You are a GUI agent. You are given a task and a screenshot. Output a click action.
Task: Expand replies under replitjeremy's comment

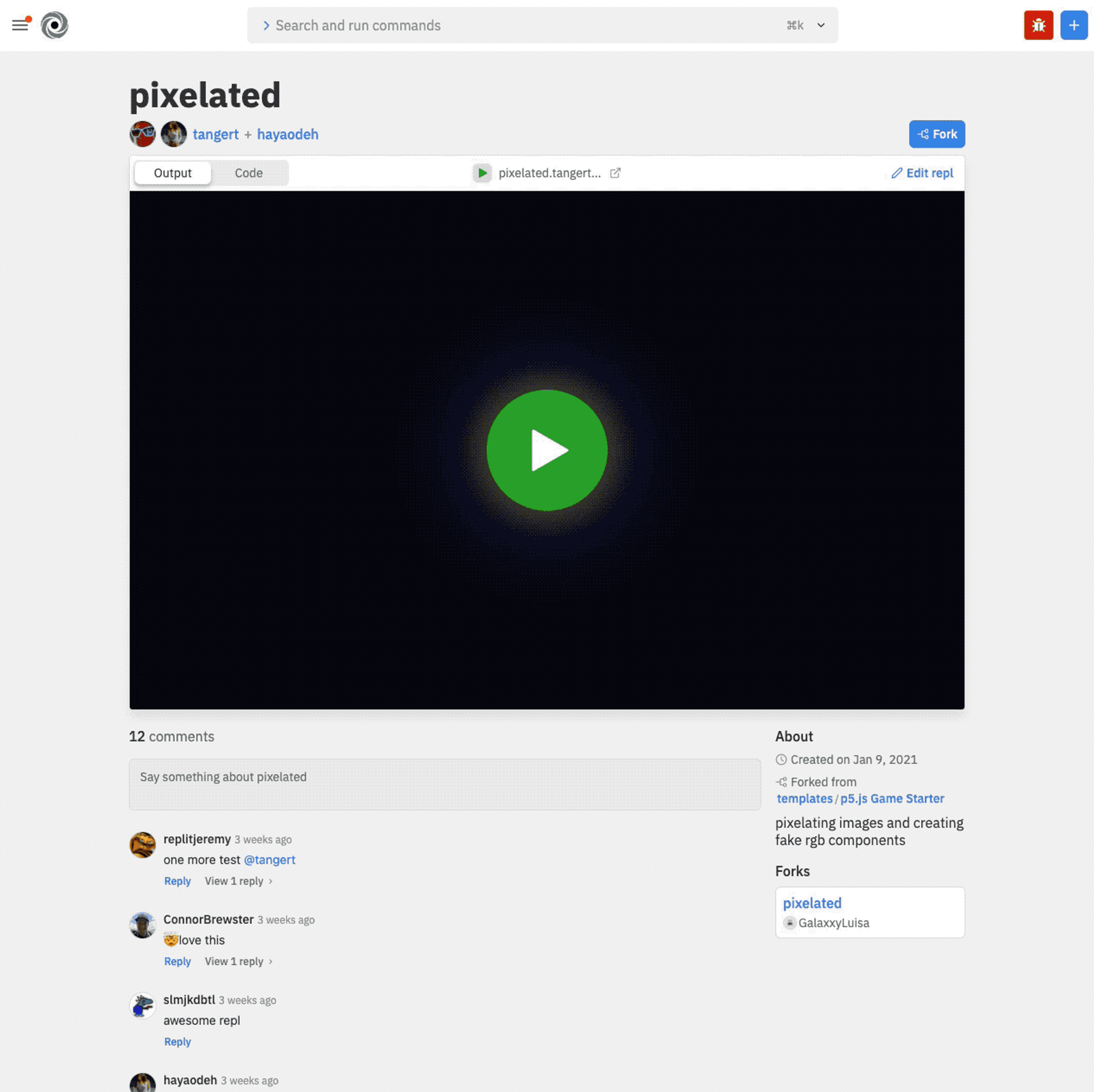[238, 880]
